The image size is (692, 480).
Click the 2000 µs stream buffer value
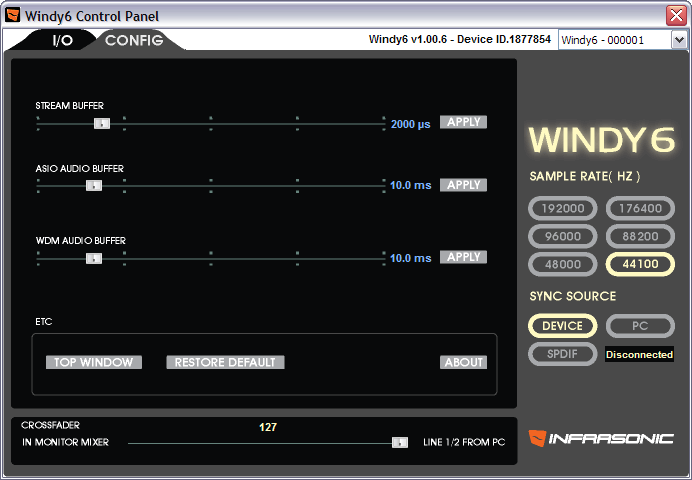[x=410, y=124]
